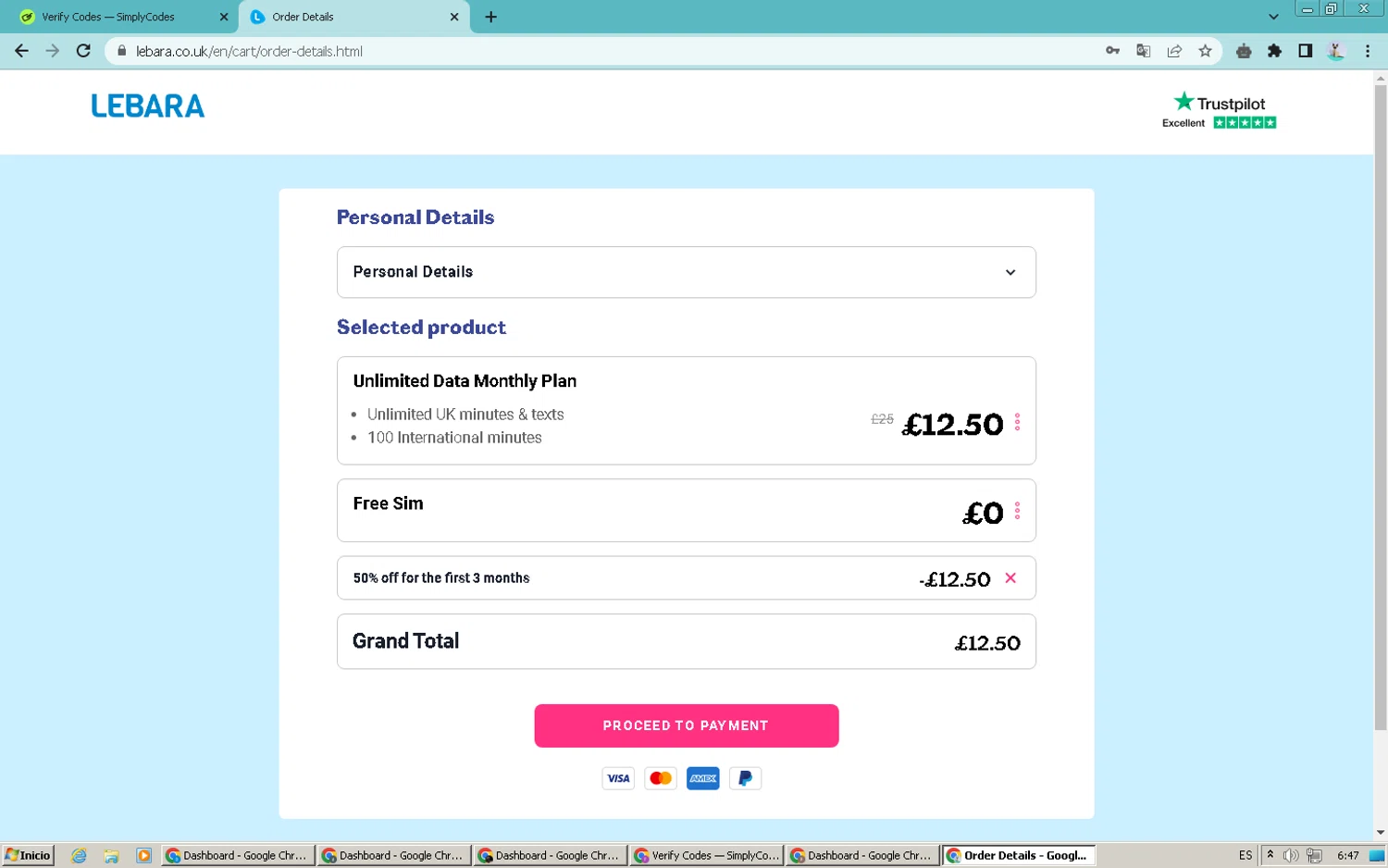
Task: Click the Inicio start button
Action: click(28, 855)
